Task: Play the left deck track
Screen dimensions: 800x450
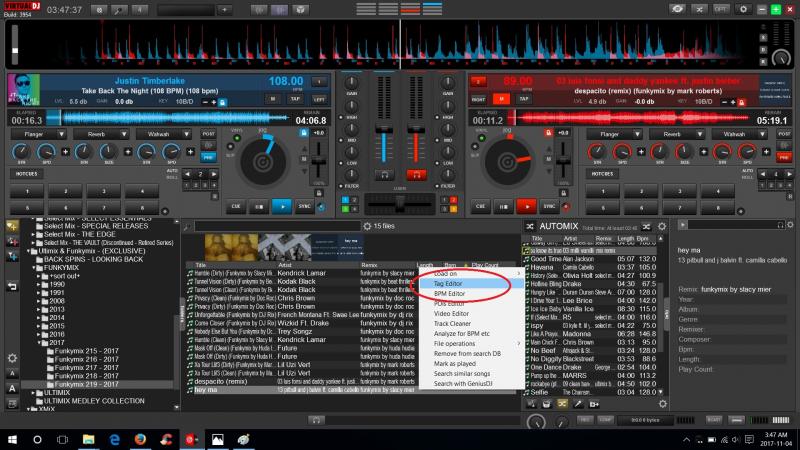Action: [x=282, y=207]
